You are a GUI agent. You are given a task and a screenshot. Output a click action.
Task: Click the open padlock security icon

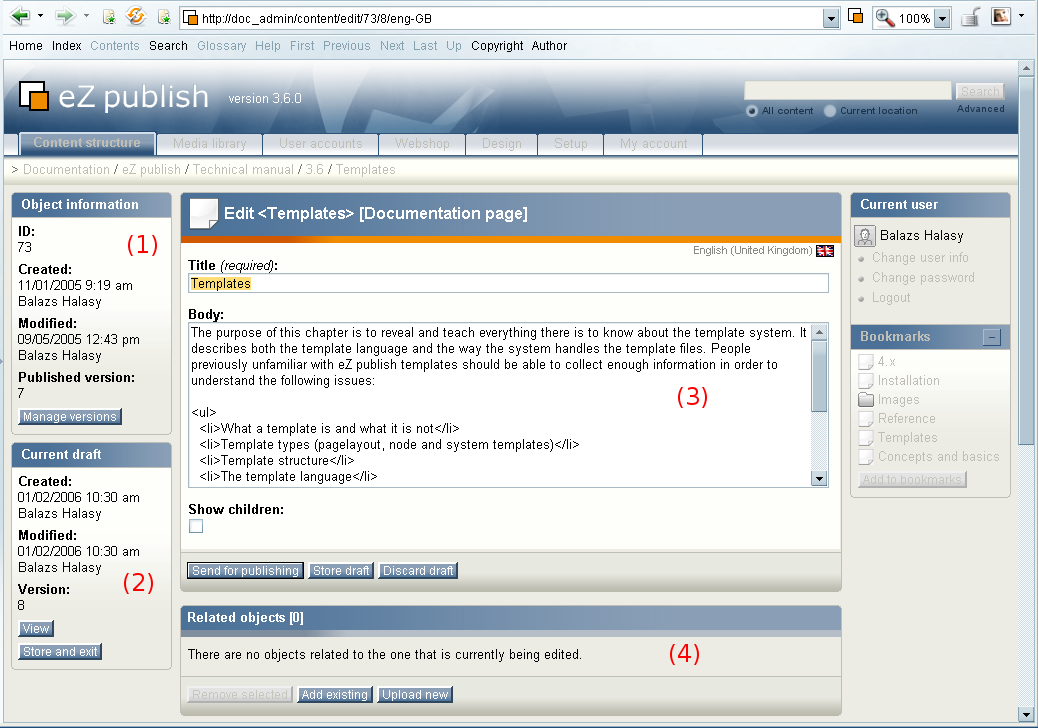[970, 17]
